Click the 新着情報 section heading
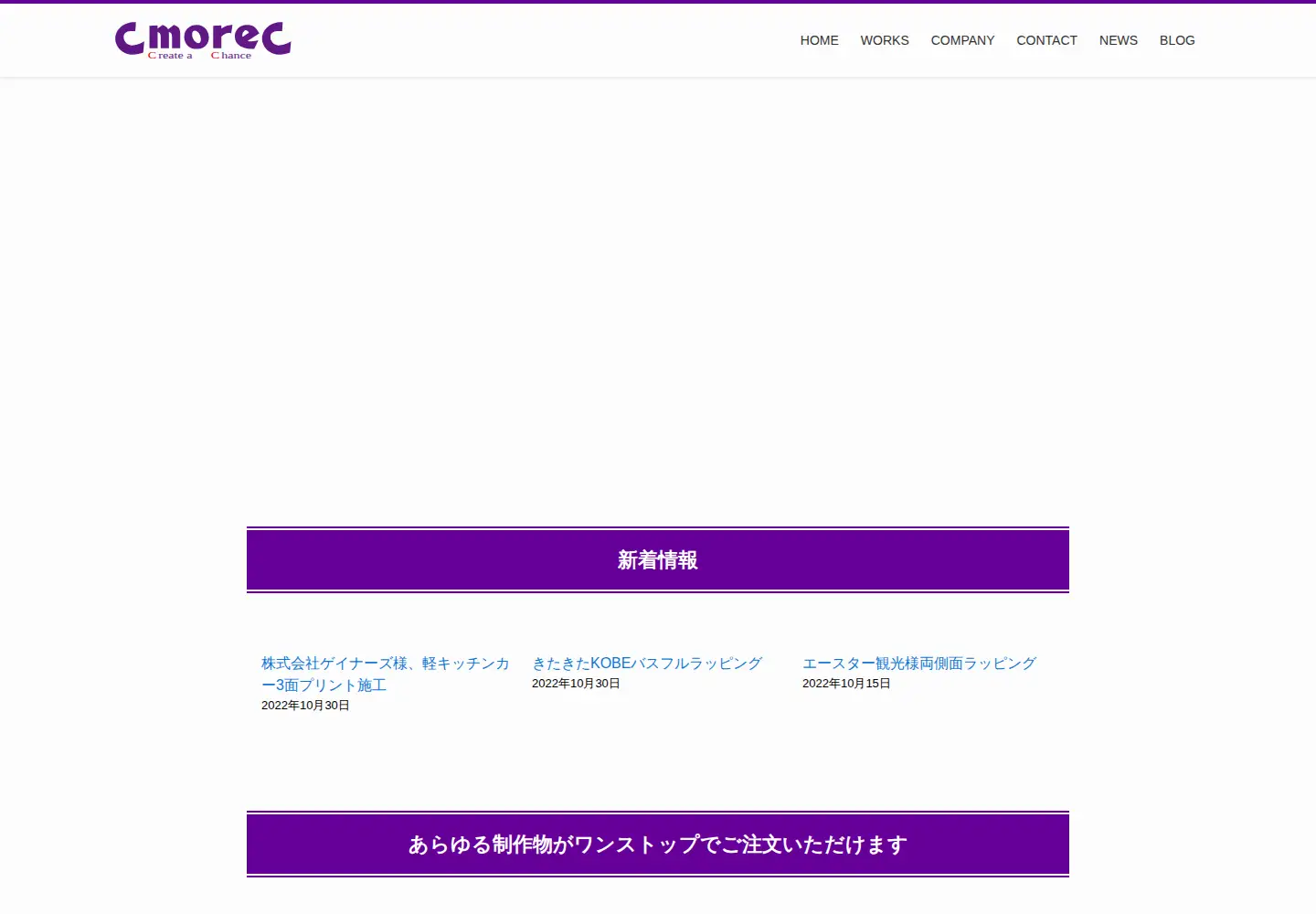This screenshot has width=1316, height=914. click(658, 560)
